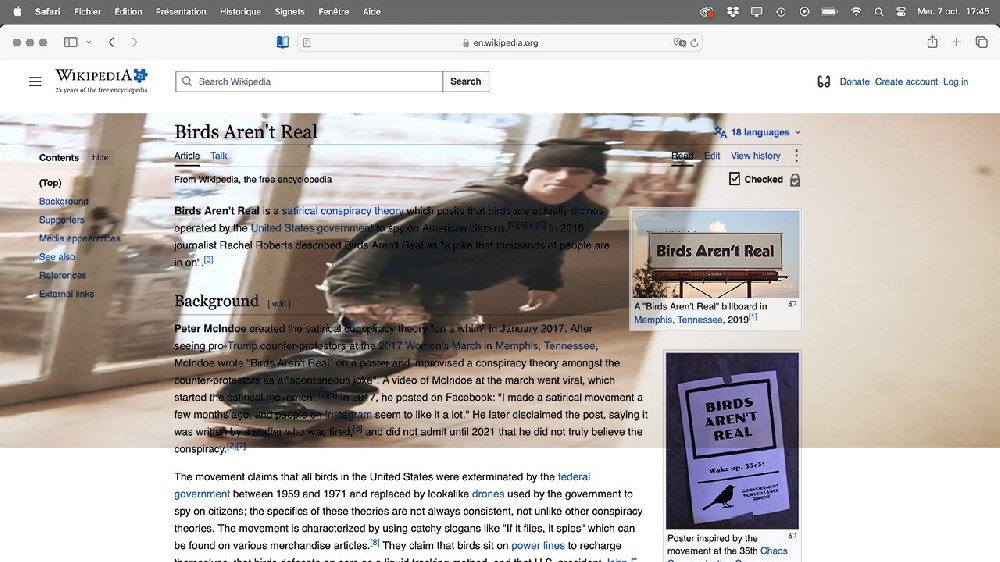
Task: Expand the sidebar chevron dropdown in toolbar
Action: [x=89, y=42]
